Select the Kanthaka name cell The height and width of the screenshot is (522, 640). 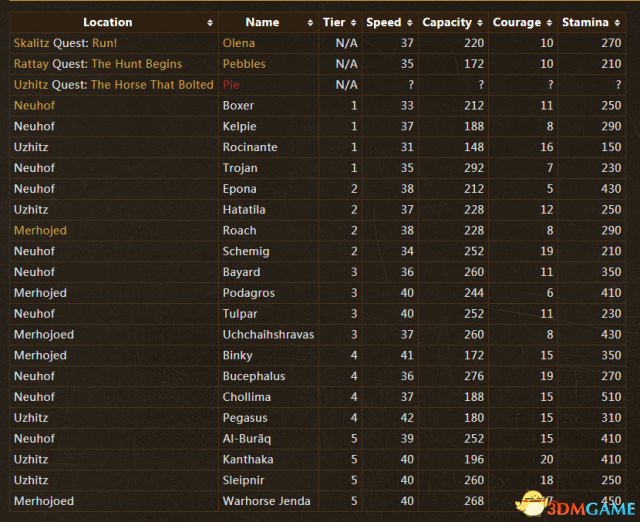point(268,460)
